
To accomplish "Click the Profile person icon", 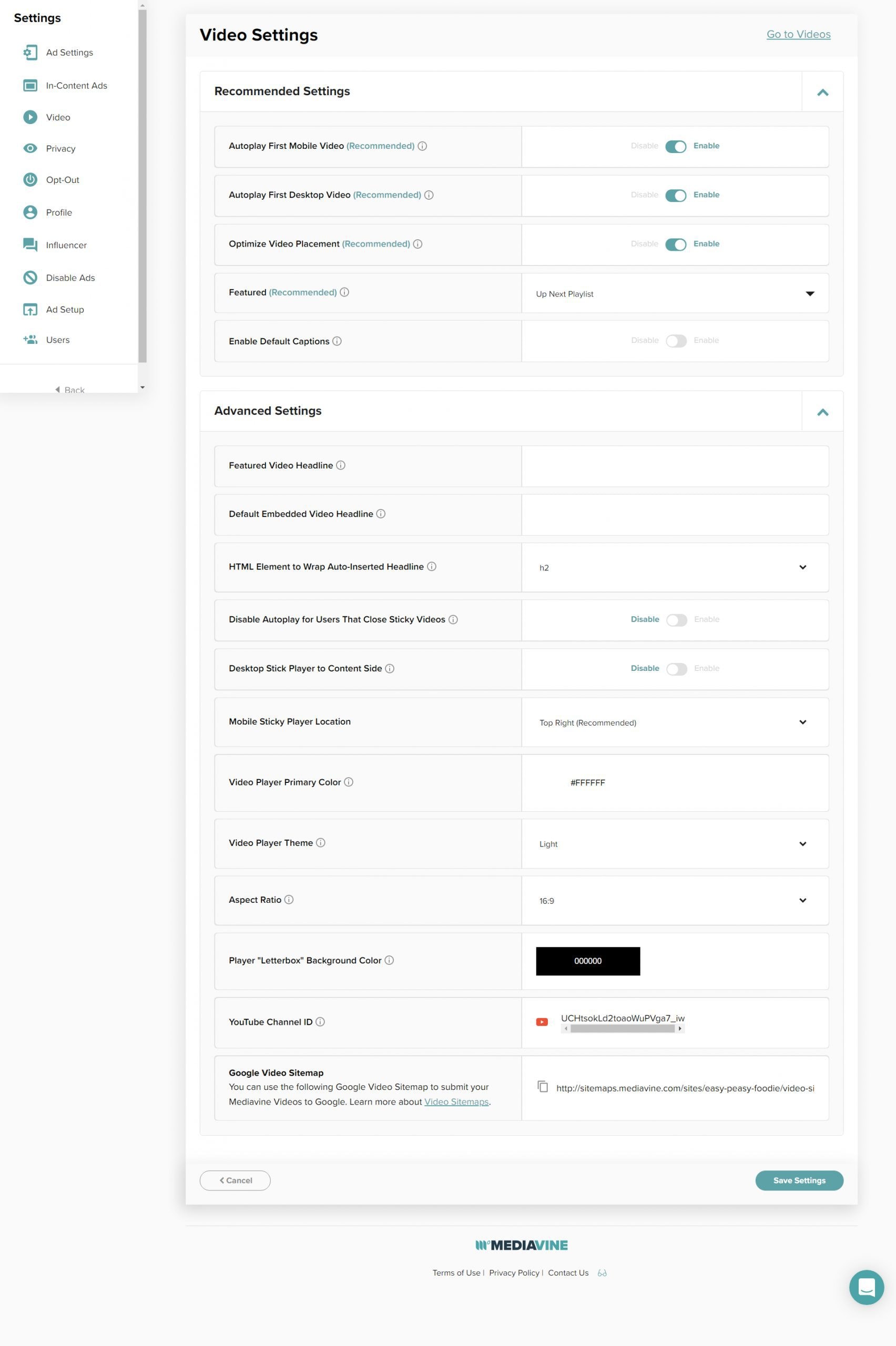I will point(30,212).
